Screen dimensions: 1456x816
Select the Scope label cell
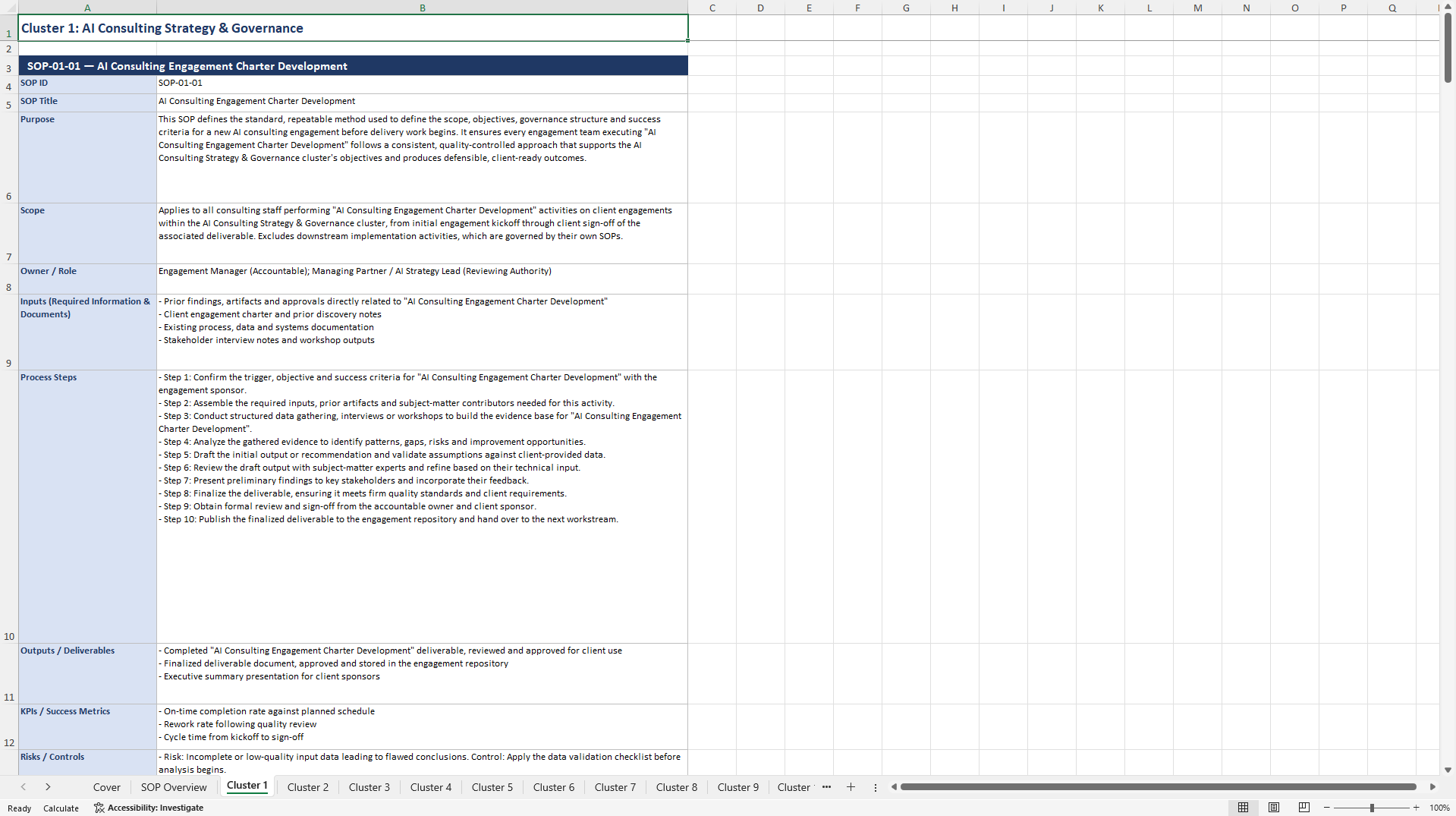coord(87,233)
